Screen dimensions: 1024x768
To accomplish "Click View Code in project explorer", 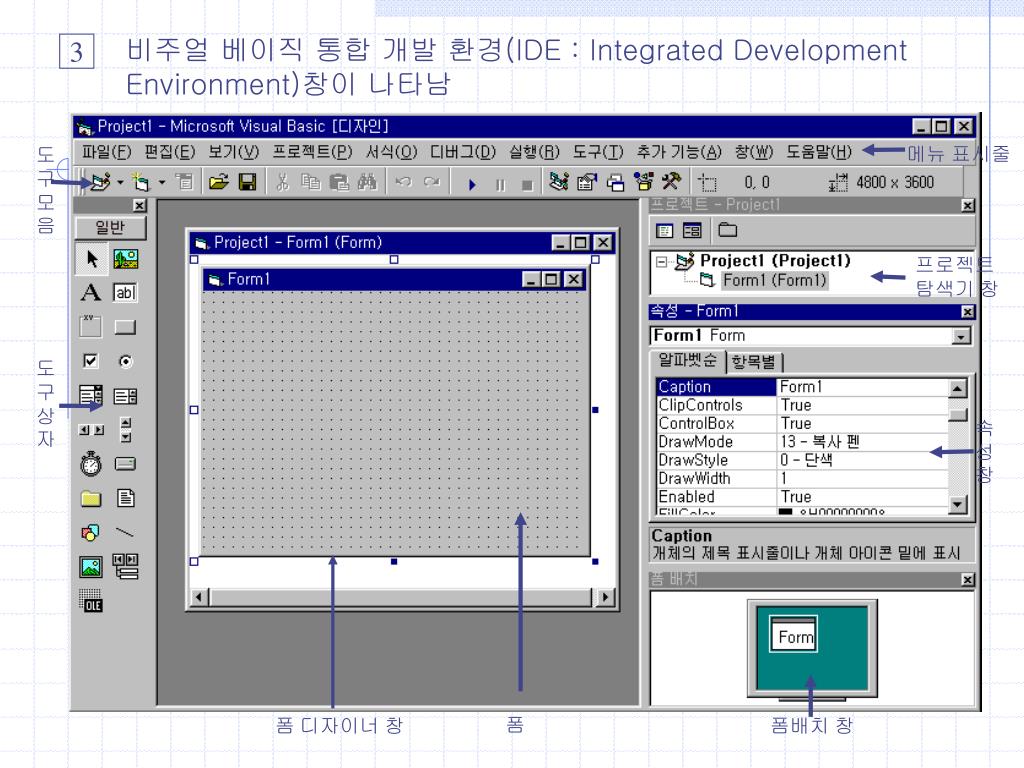I will 665,230.
